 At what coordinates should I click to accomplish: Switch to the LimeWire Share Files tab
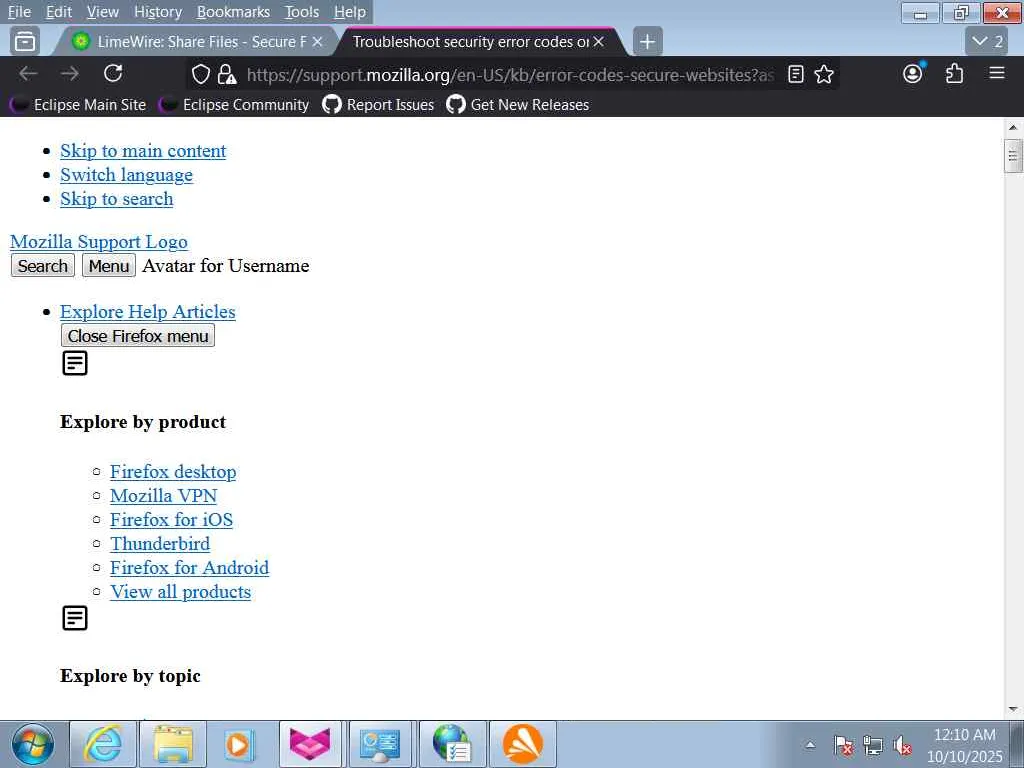tap(196, 42)
